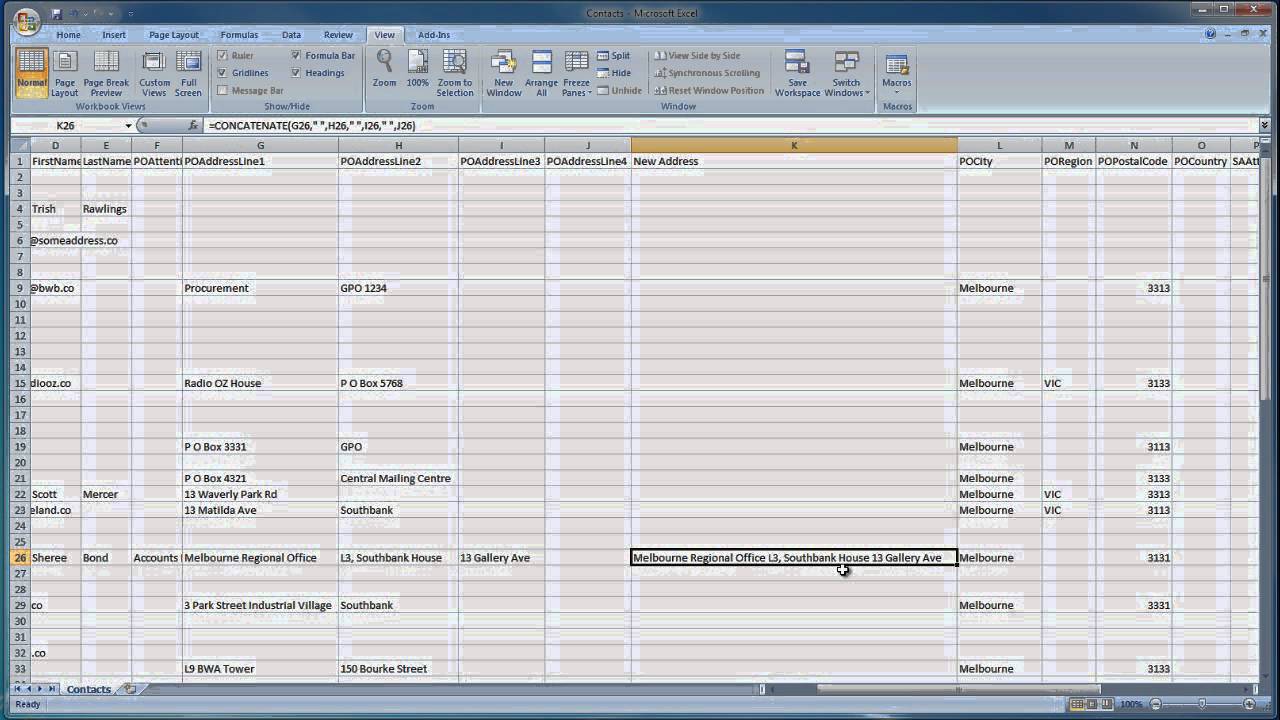The image size is (1280, 720).
Task: Select cell containing Radio OZ House
Action: point(260,383)
